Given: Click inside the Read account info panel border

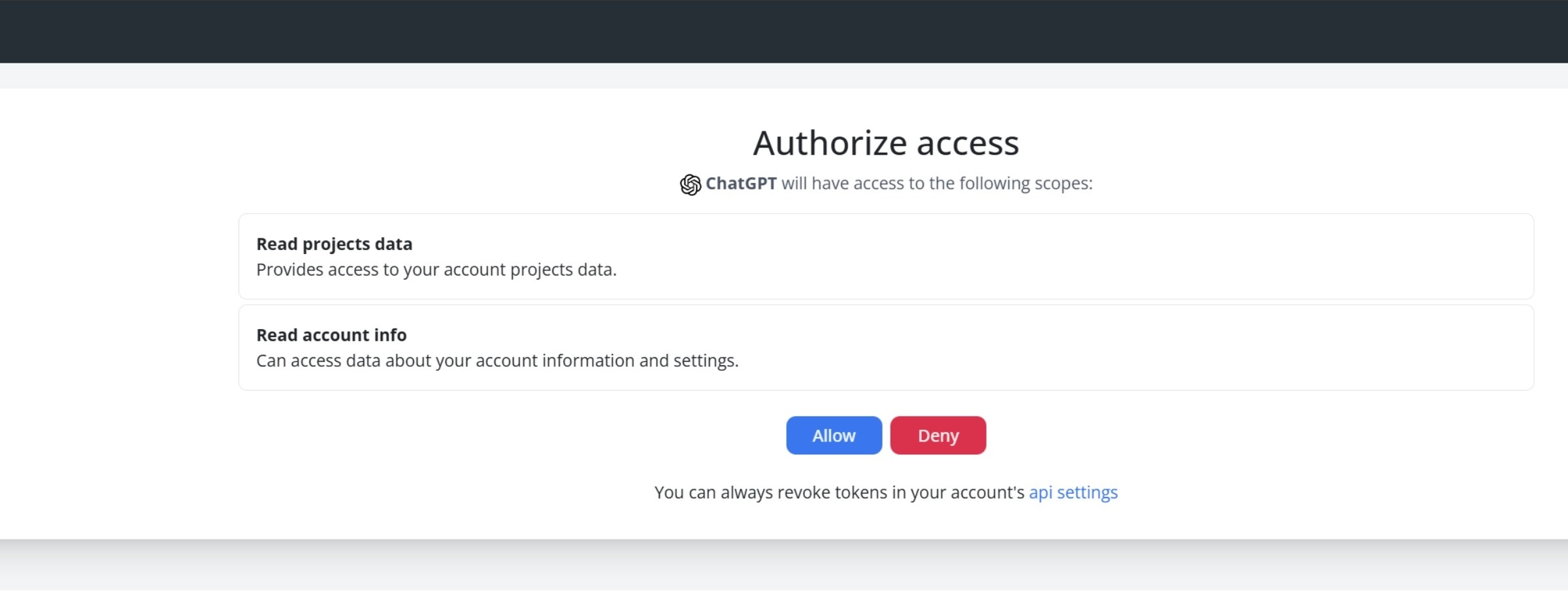Looking at the screenshot, I should [x=1111, y=347].
